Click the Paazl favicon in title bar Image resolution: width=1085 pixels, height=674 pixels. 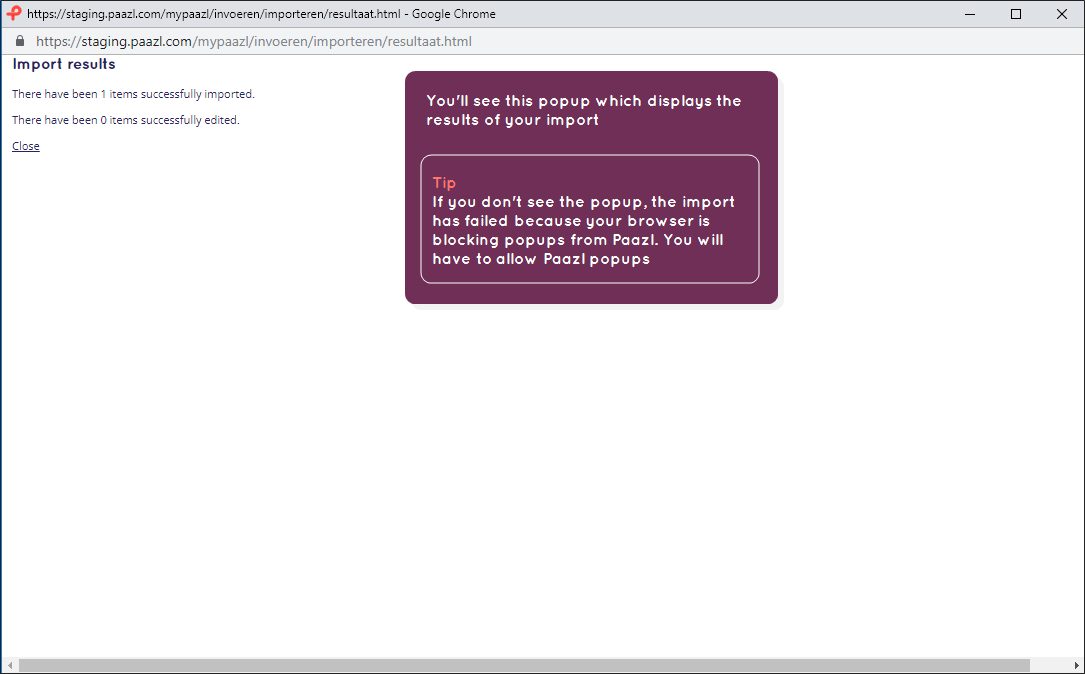(x=14, y=13)
